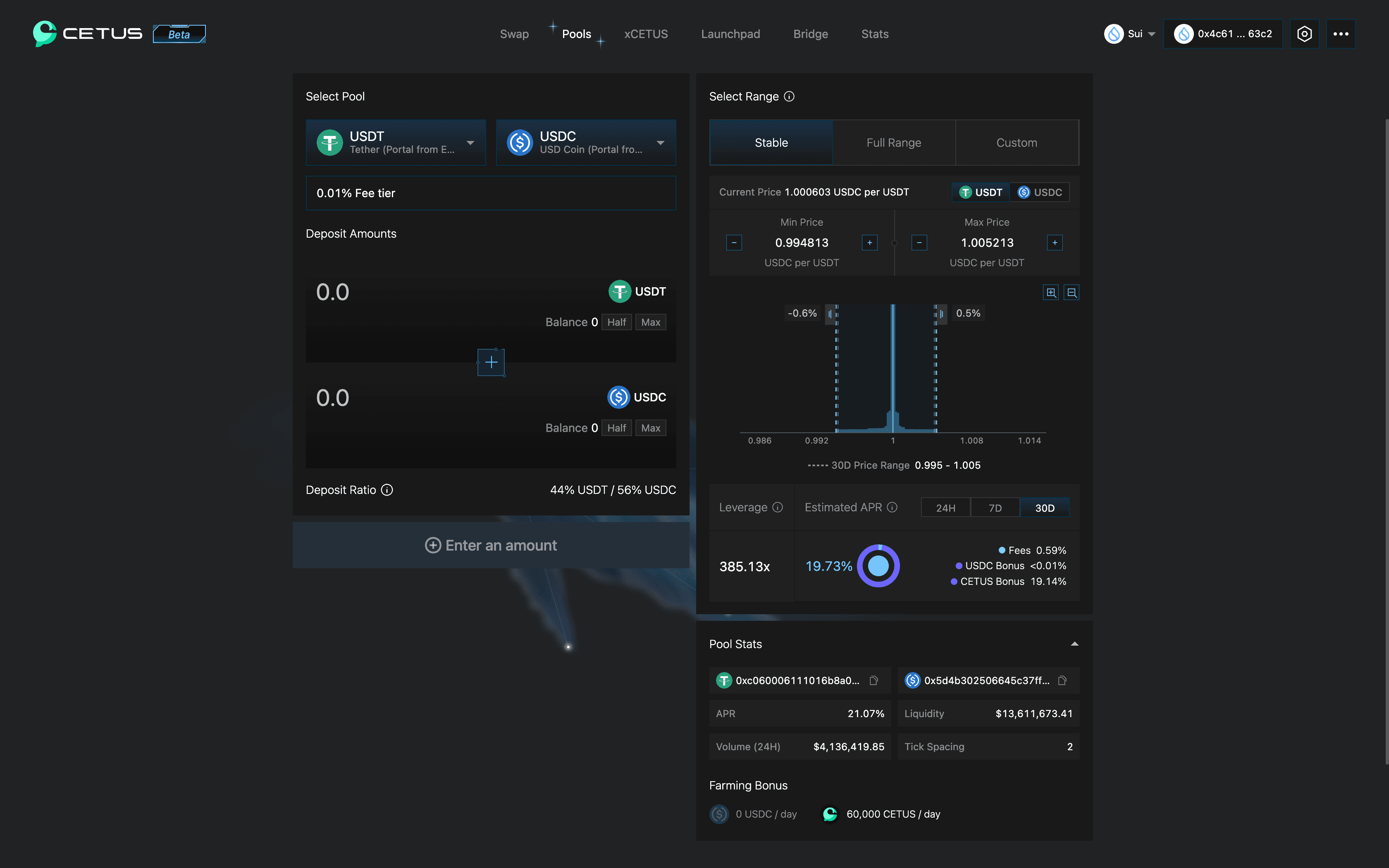Image resolution: width=1389 pixels, height=868 pixels.
Task: Select the 30D APR period
Action: [x=1045, y=508]
